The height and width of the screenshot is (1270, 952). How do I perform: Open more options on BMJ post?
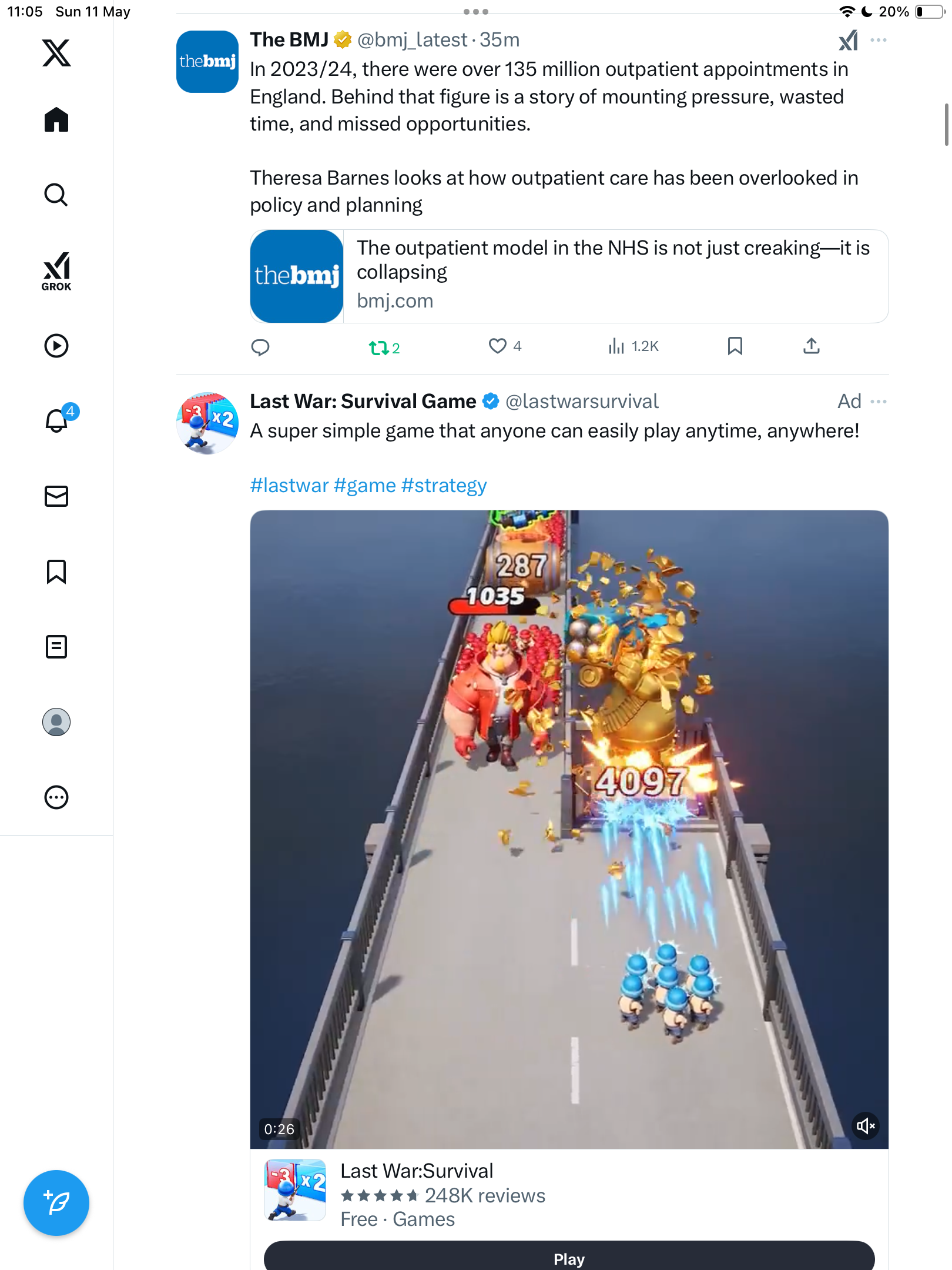(x=879, y=40)
